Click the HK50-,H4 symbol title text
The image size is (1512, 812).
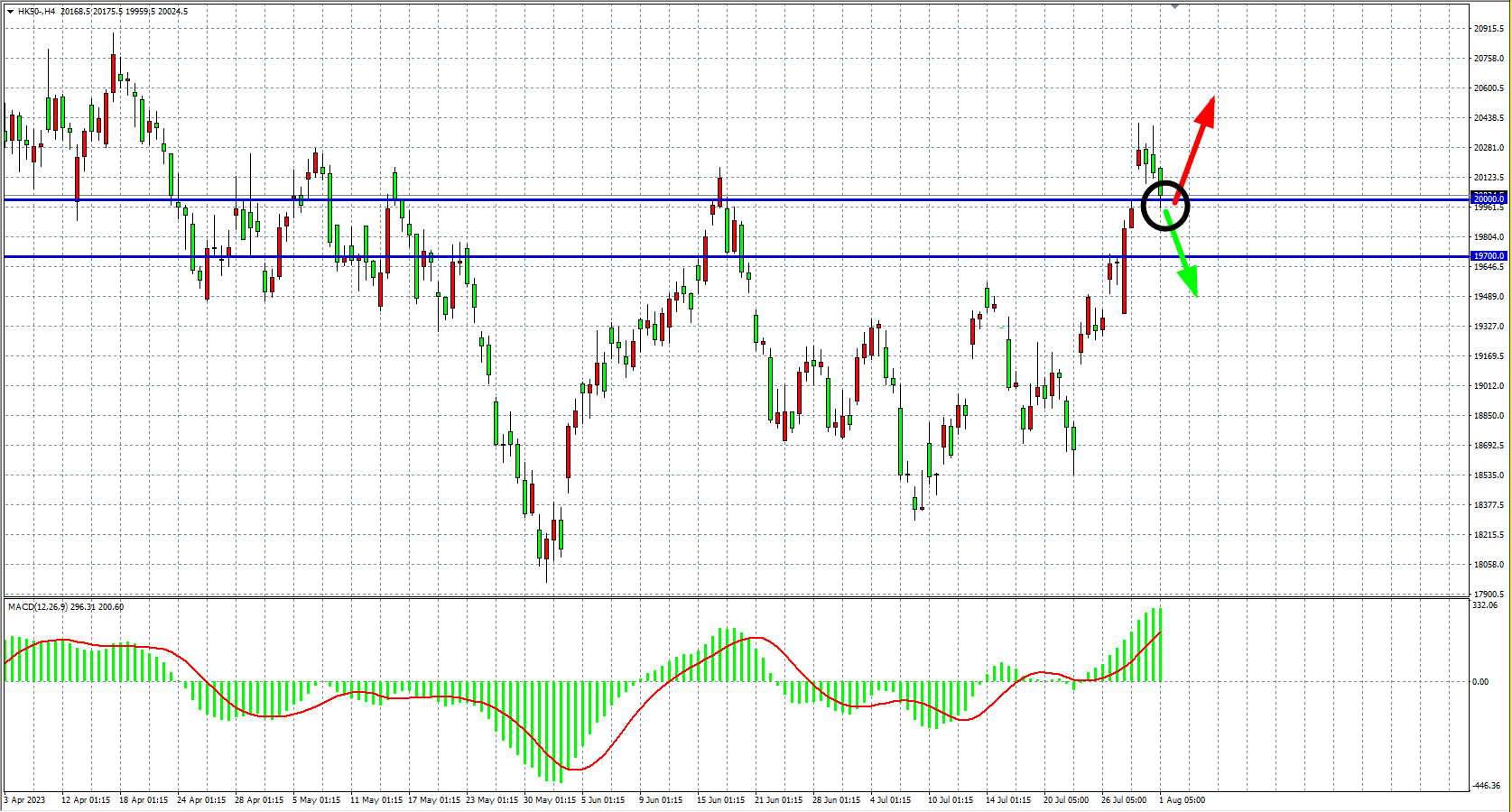coord(36,12)
